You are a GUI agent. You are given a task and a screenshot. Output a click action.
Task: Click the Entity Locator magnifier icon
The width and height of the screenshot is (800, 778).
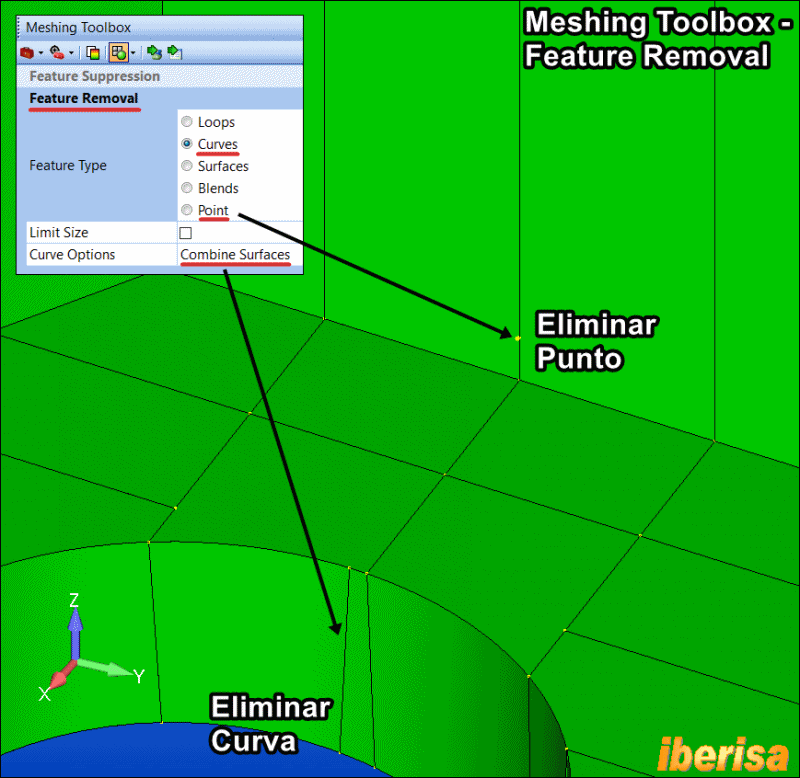coord(57,53)
